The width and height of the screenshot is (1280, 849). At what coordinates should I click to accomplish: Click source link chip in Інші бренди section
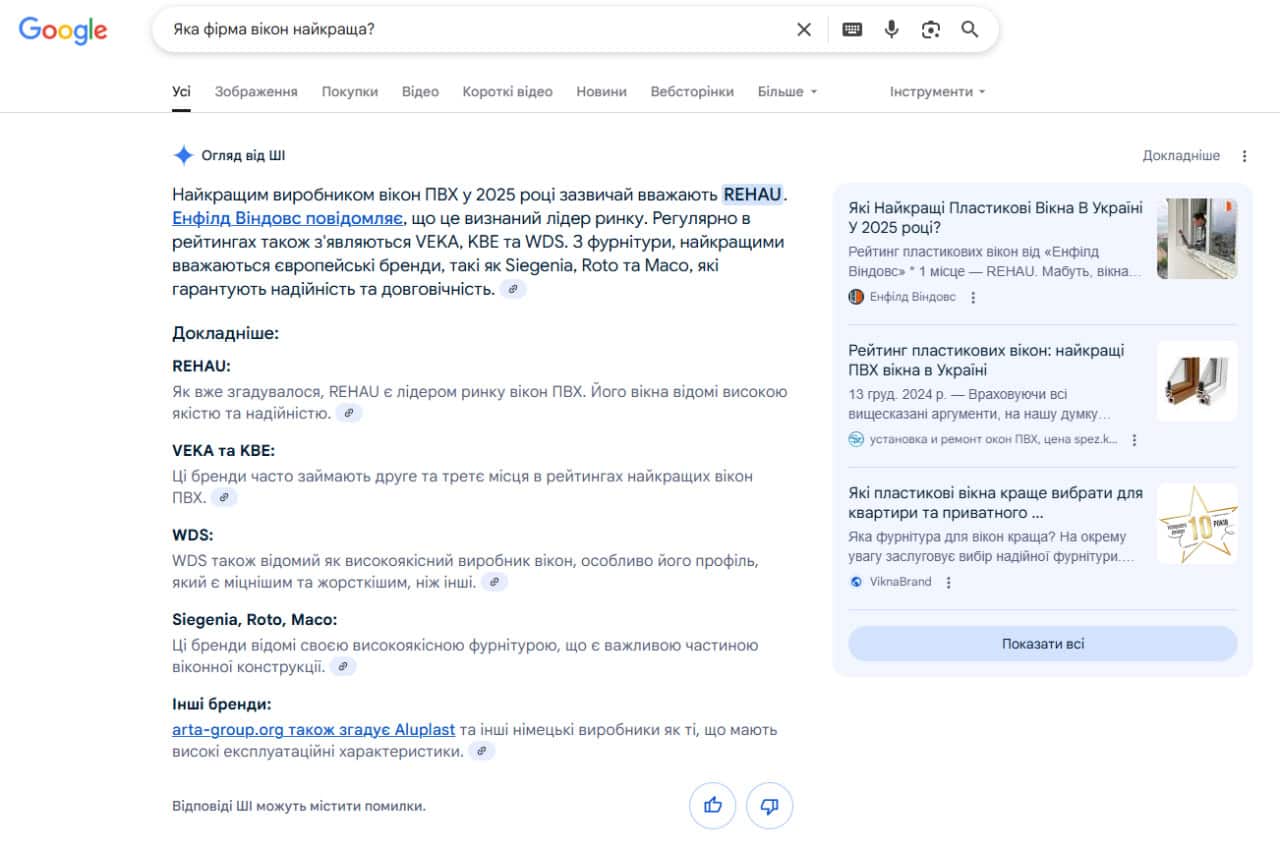pos(482,751)
